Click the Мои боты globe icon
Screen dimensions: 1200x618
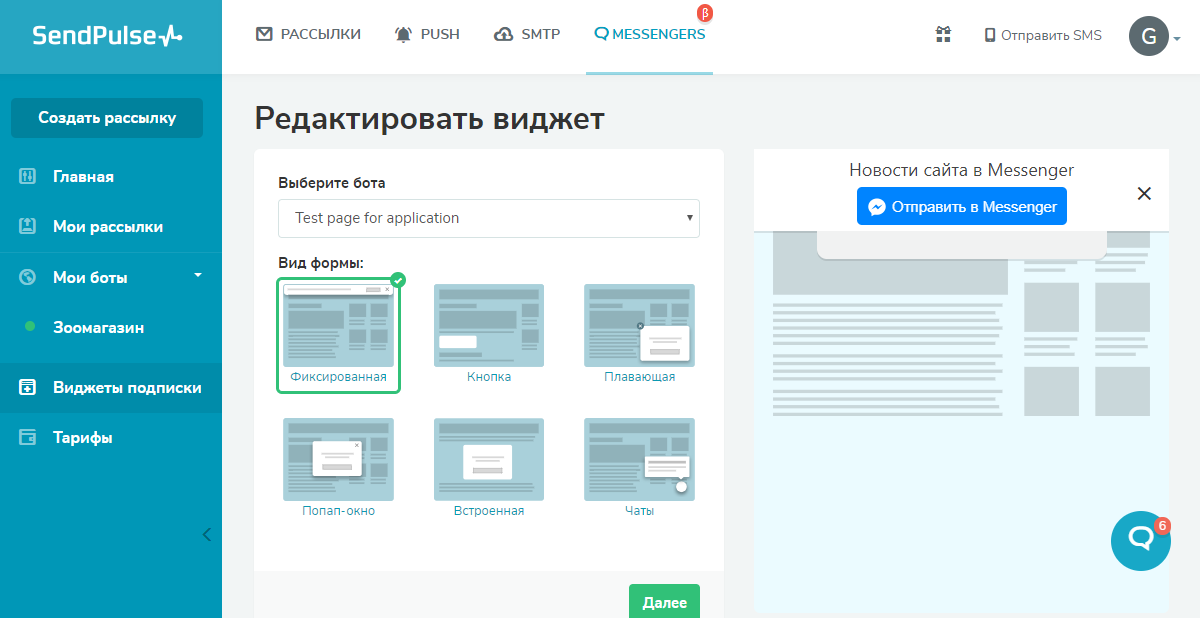pyautogui.click(x=28, y=277)
